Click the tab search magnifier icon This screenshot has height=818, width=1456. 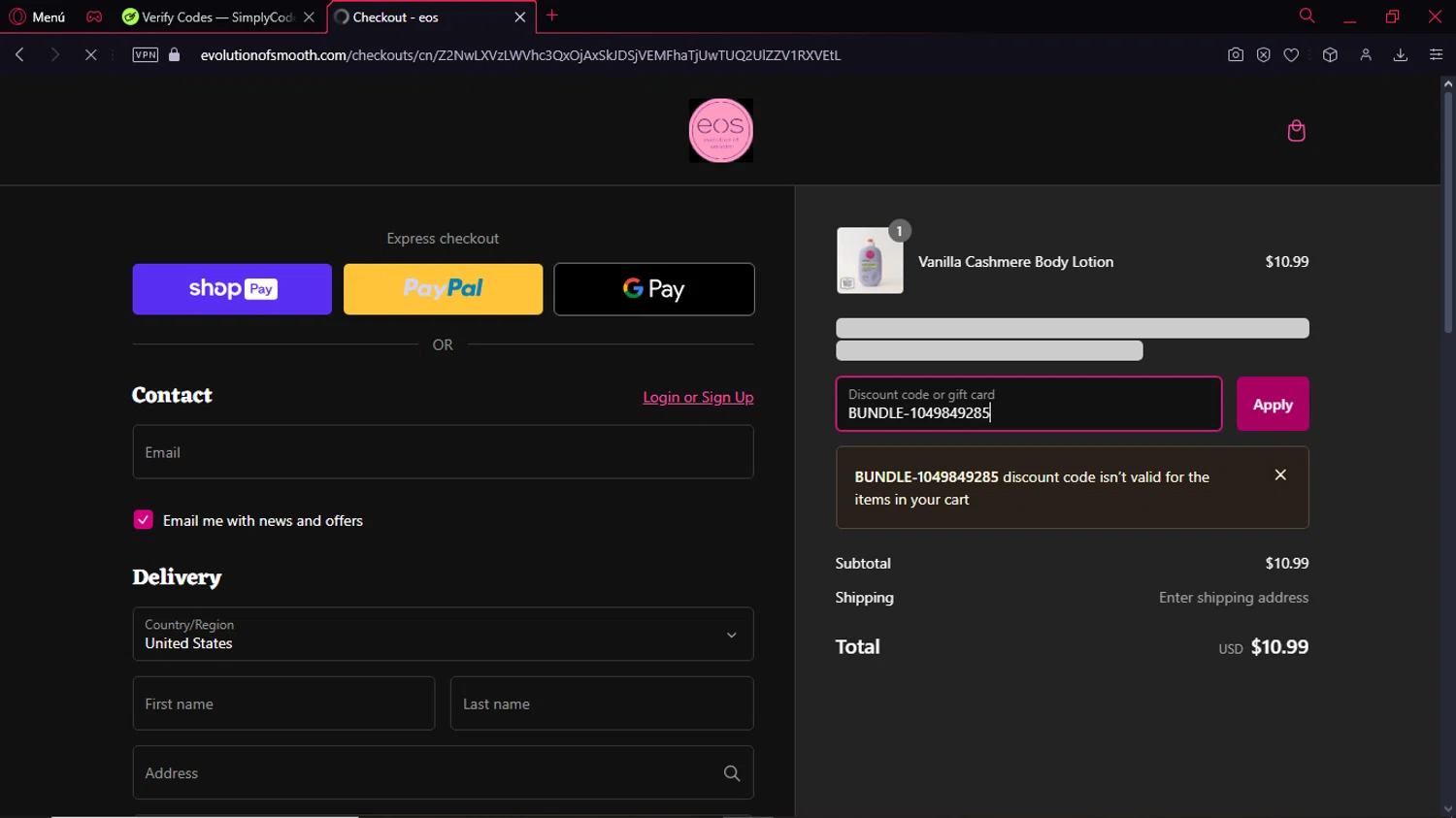(x=1307, y=16)
